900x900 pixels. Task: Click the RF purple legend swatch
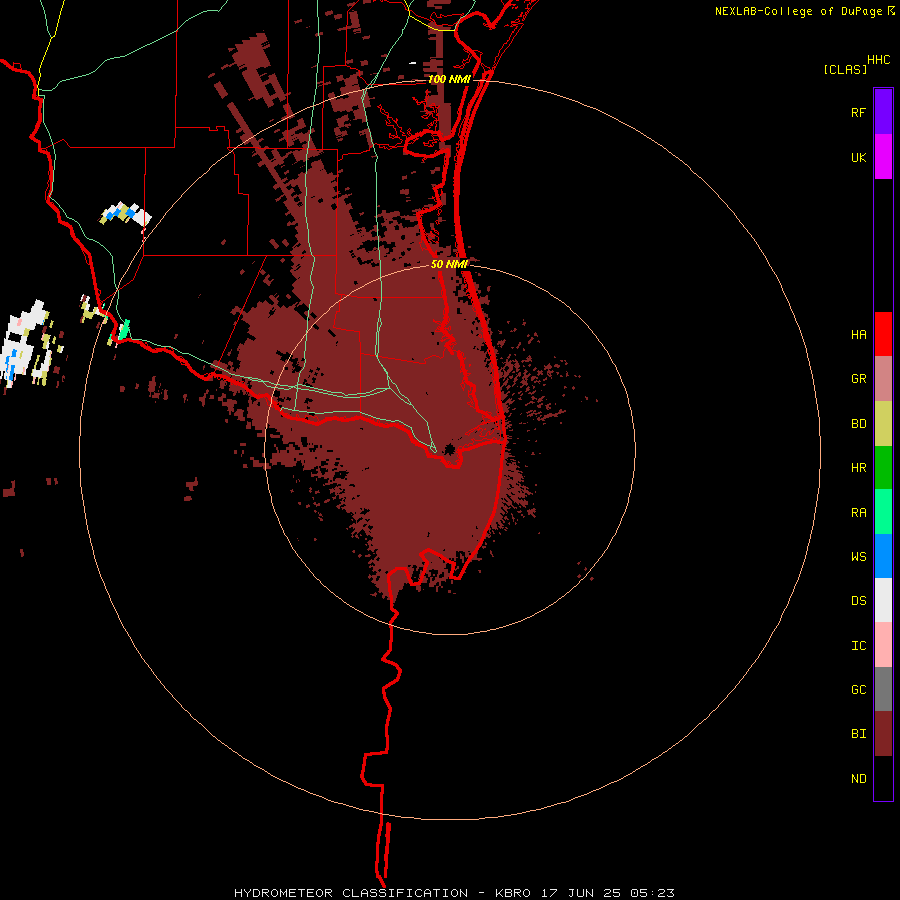pos(883,112)
